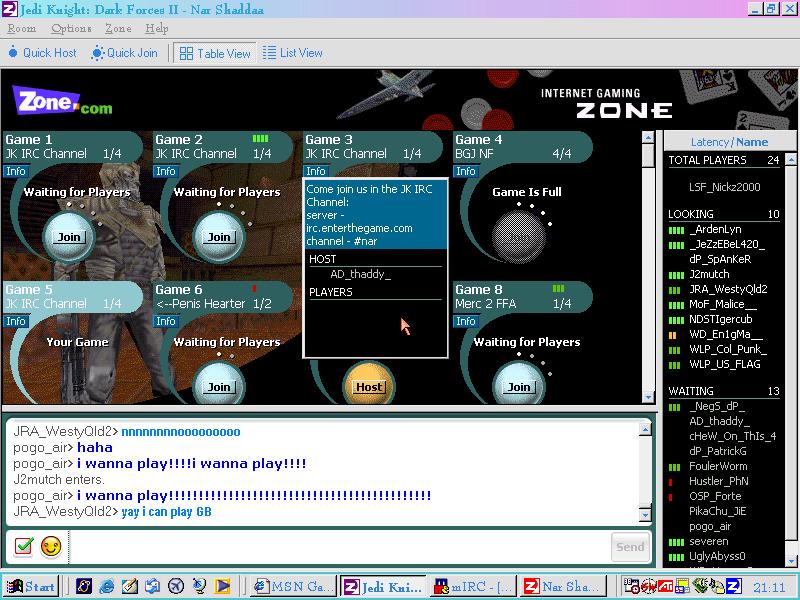Open the Options menu
Image resolution: width=800 pixels, height=600 pixels.
(x=71, y=29)
